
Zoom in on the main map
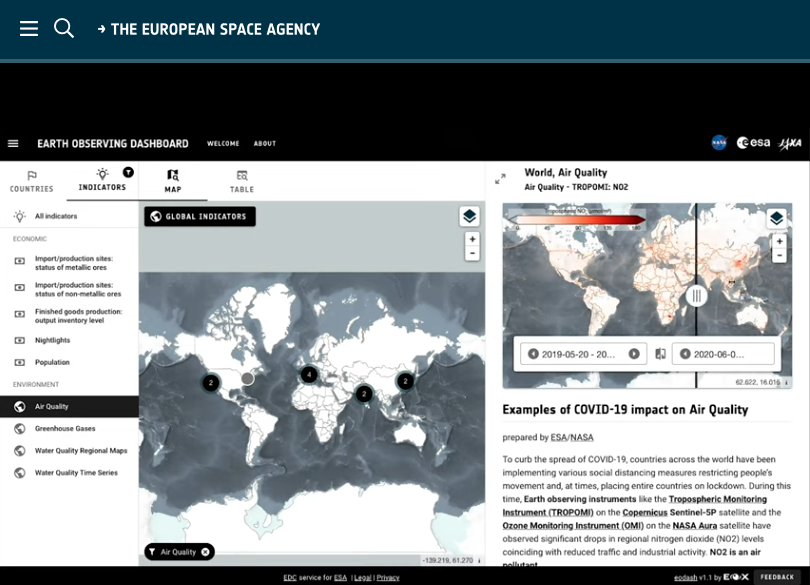point(472,239)
